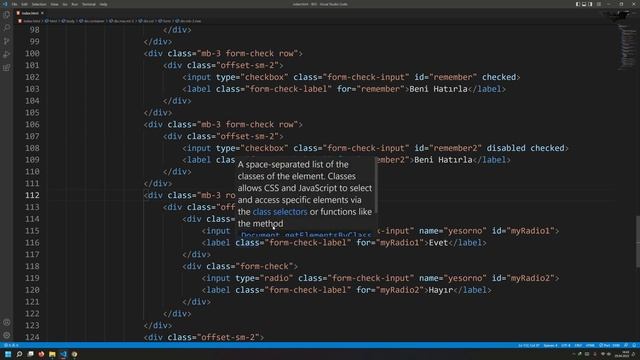Open the Terminal menu
Screen dimensions: 640x360
click(x=89, y=4)
